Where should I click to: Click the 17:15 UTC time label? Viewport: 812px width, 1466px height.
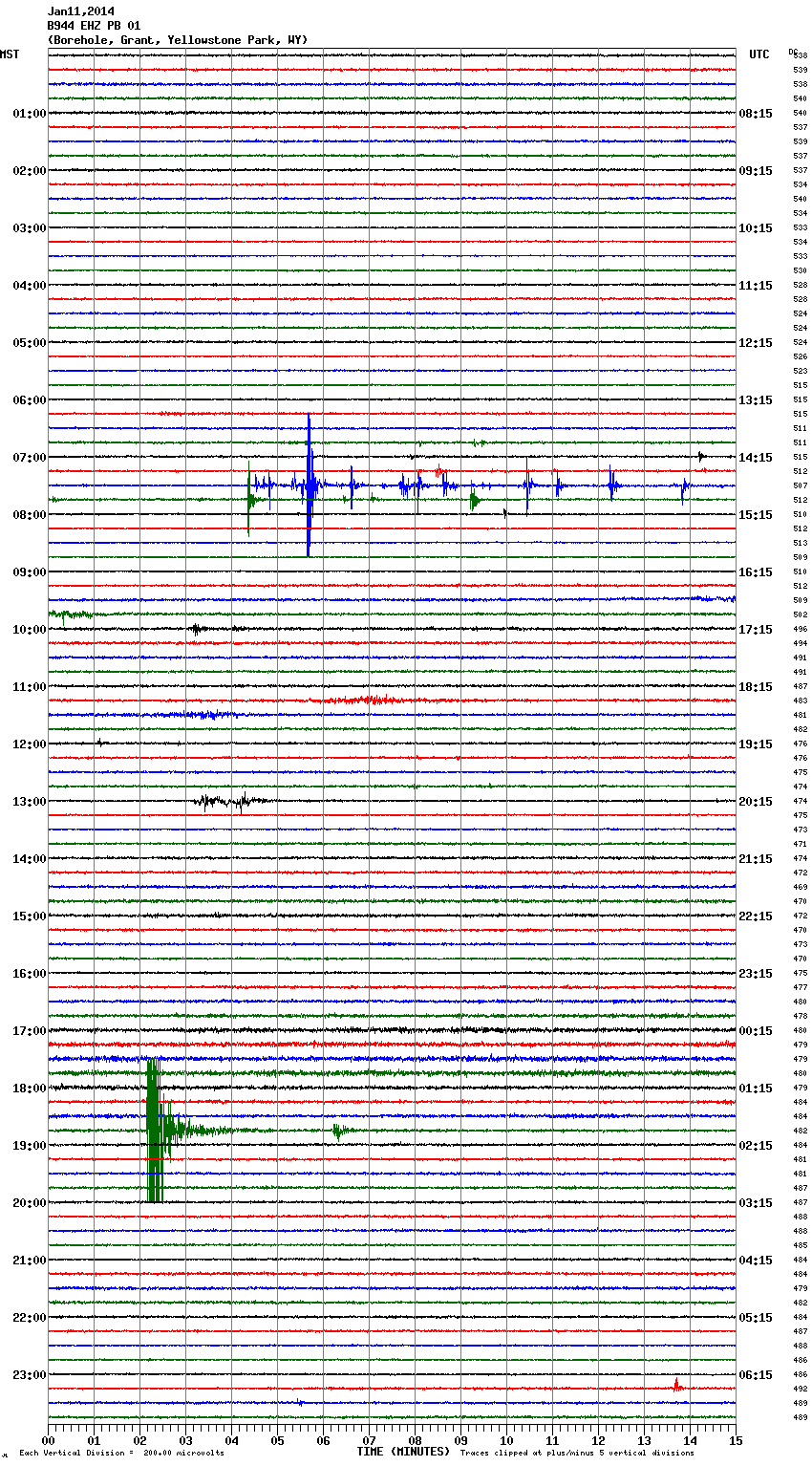tap(756, 630)
